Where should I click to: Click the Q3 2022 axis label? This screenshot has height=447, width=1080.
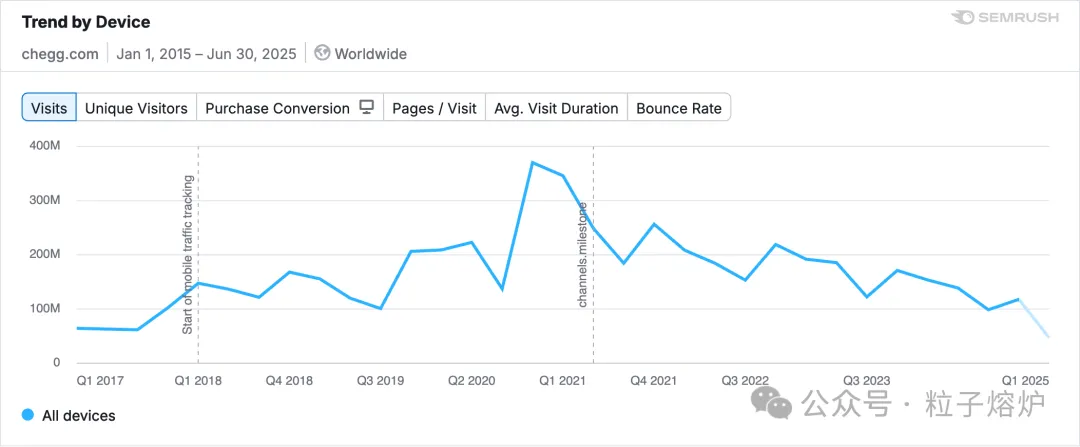click(745, 380)
